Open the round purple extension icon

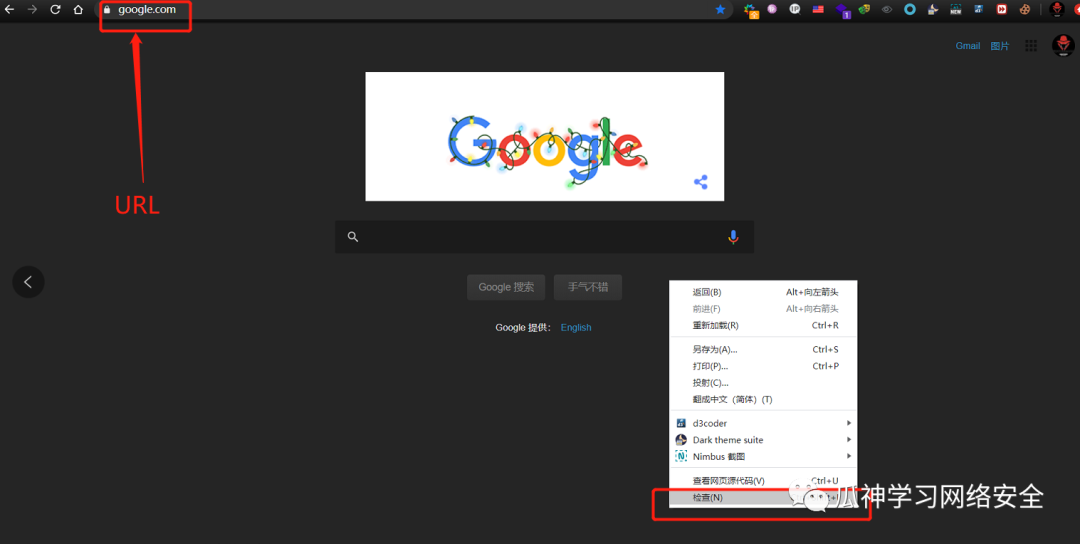[x=772, y=9]
